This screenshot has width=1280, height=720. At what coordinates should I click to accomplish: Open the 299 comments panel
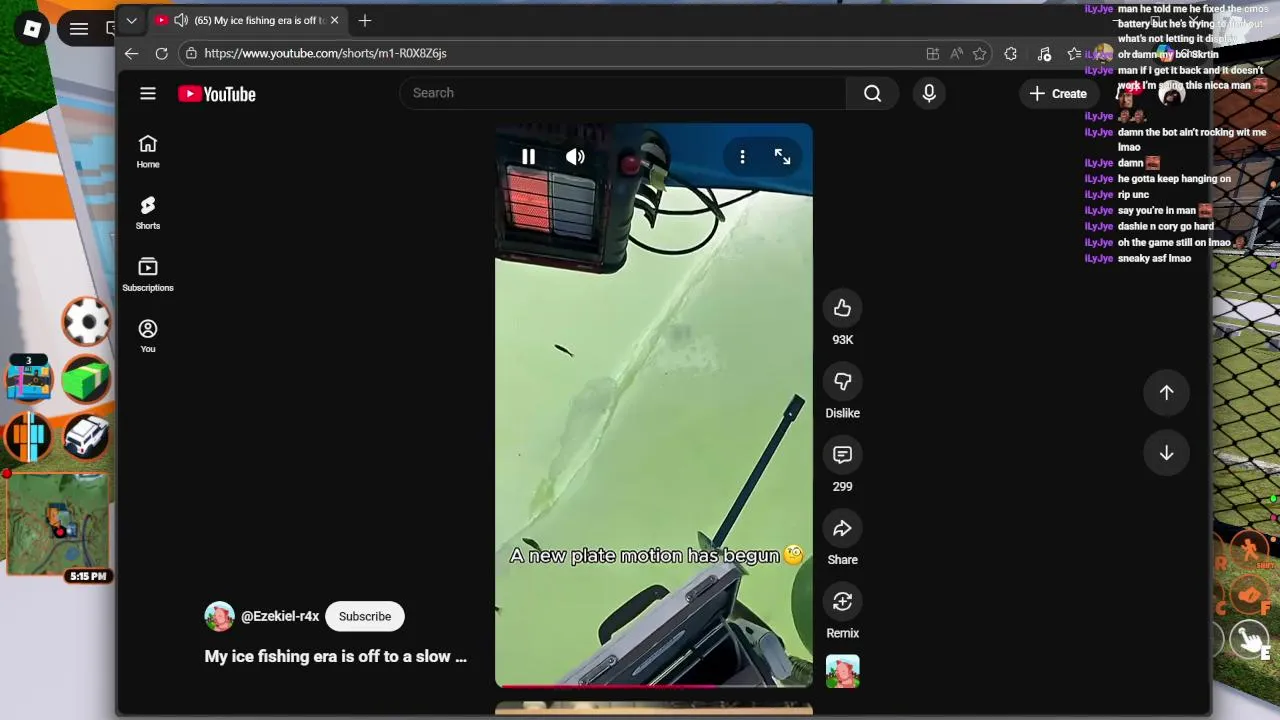pos(842,455)
